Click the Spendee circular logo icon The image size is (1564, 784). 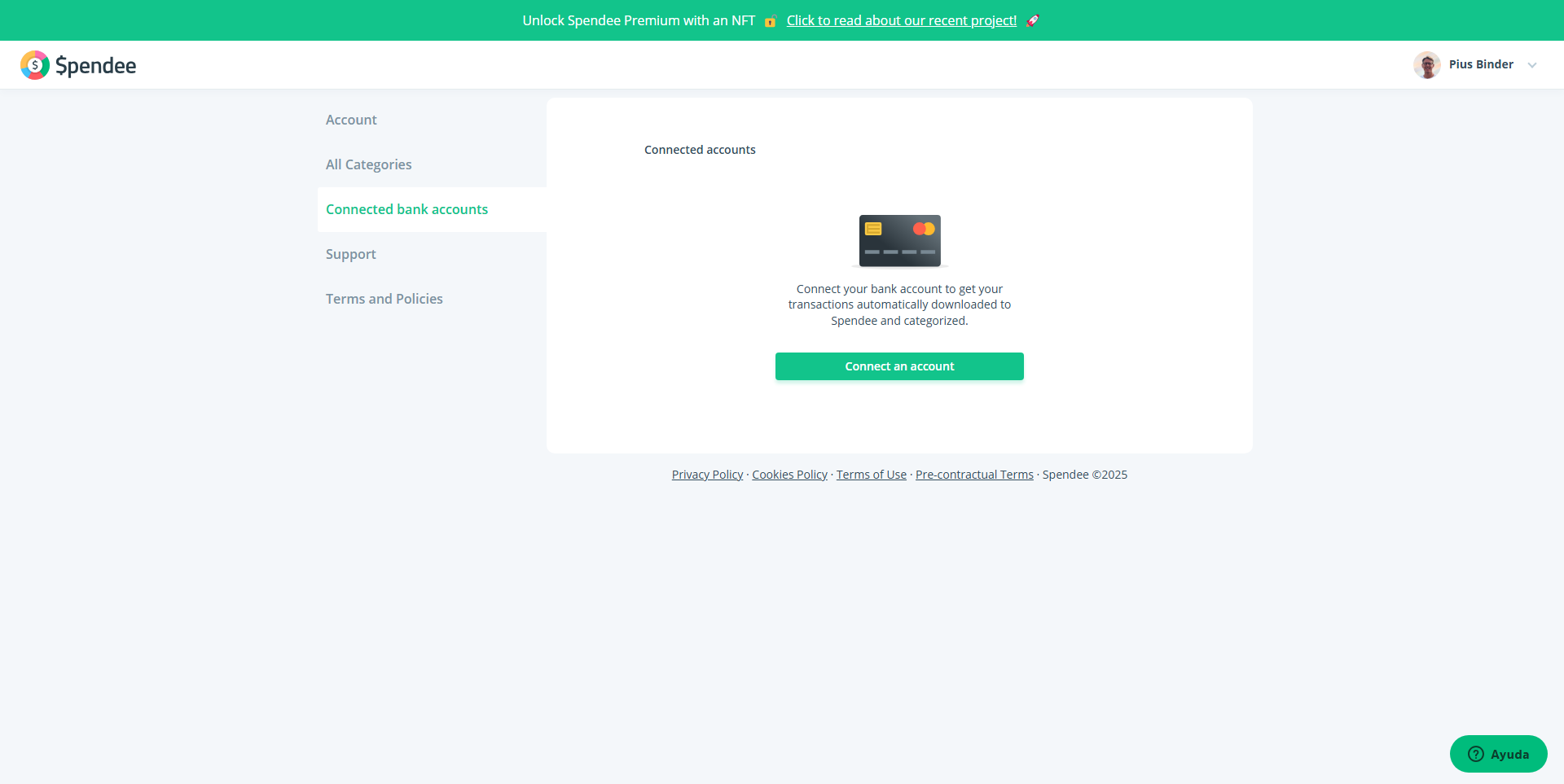pyautogui.click(x=35, y=65)
